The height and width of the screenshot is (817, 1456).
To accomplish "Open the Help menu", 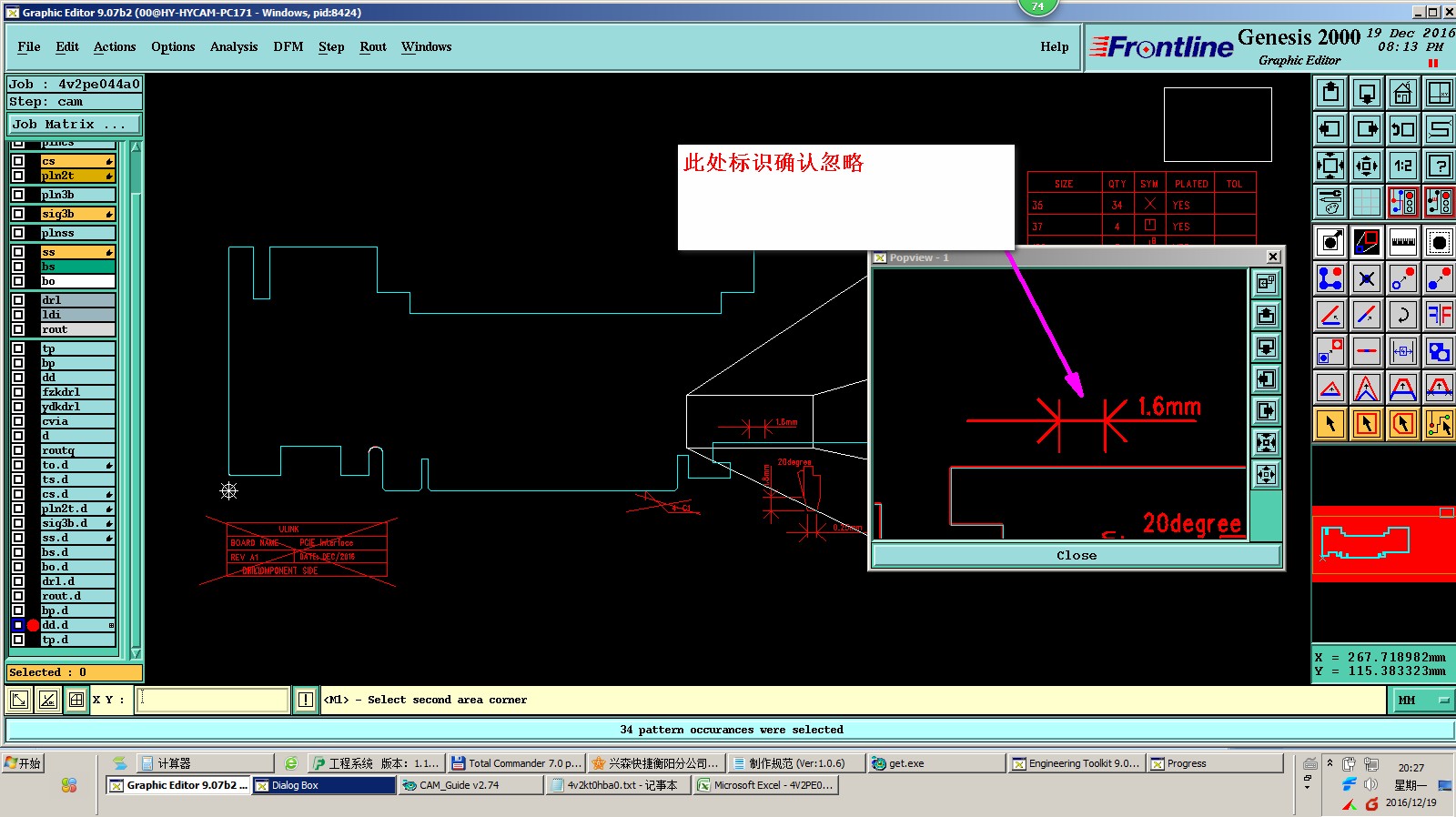I will [1055, 47].
